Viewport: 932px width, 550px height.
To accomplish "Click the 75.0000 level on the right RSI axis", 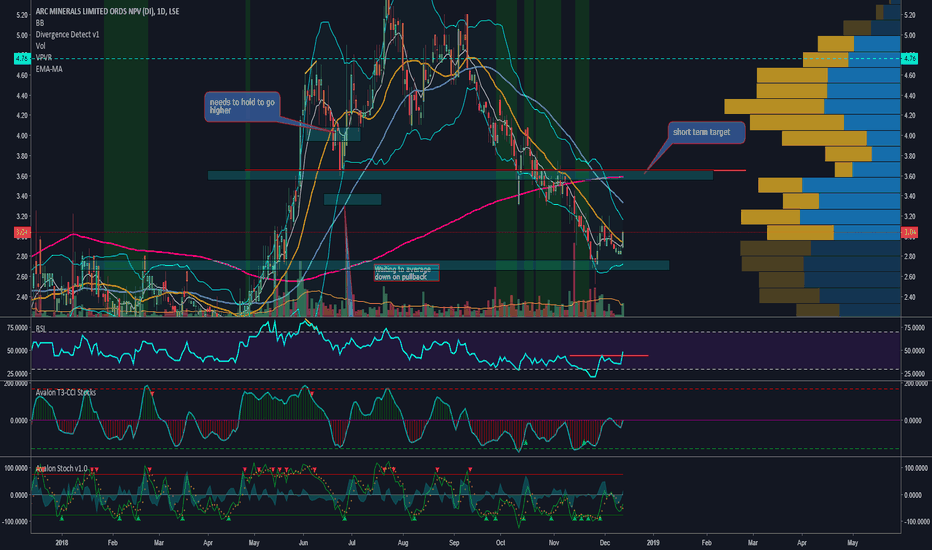I will tap(914, 328).
